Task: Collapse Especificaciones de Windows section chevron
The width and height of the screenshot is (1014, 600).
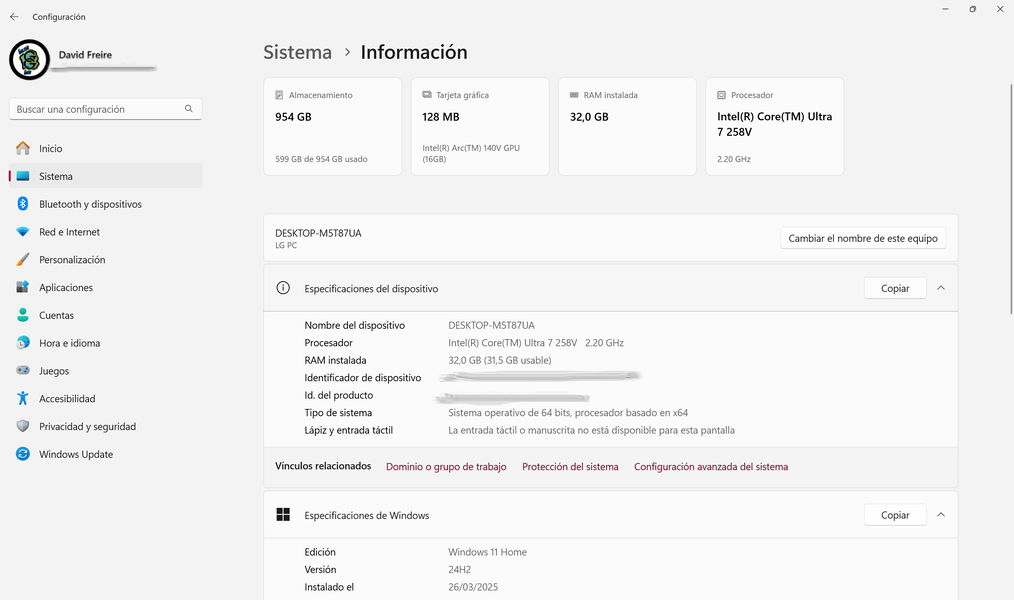Action: pos(941,515)
